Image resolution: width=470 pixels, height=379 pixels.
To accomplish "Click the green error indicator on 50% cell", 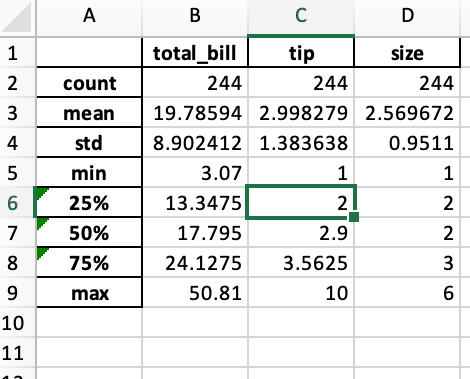I will click(41, 223).
